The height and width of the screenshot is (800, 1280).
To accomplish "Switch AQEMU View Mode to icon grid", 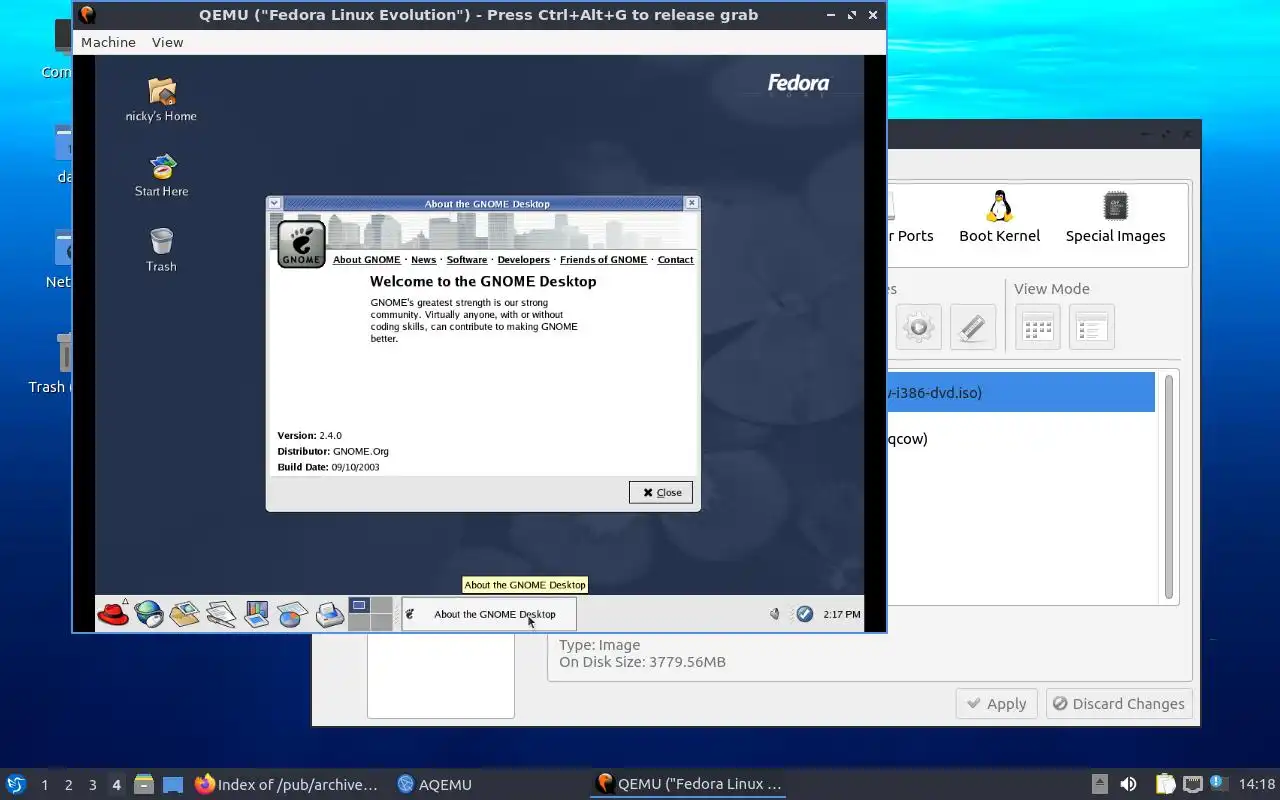I will pyautogui.click(x=1037, y=327).
